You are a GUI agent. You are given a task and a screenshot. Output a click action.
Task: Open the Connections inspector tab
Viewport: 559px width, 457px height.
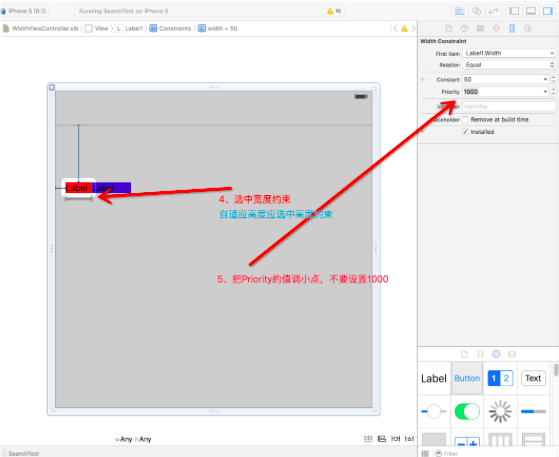[x=528, y=29]
